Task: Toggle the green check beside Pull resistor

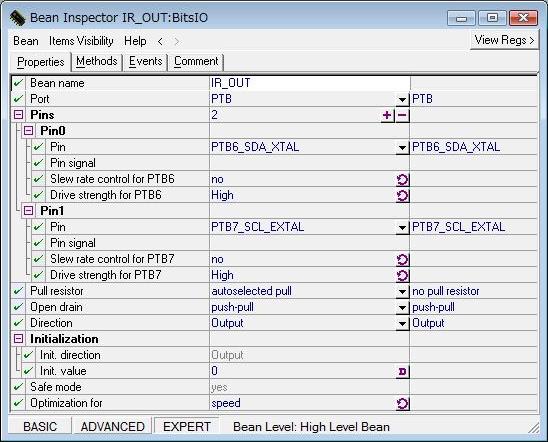Action: coord(18,291)
